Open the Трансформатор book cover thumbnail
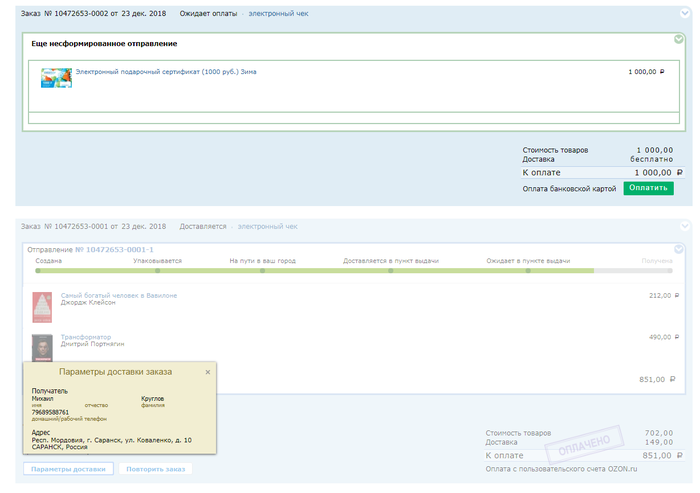The image size is (700, 493). pyautogui.click(x=42, y=345)
